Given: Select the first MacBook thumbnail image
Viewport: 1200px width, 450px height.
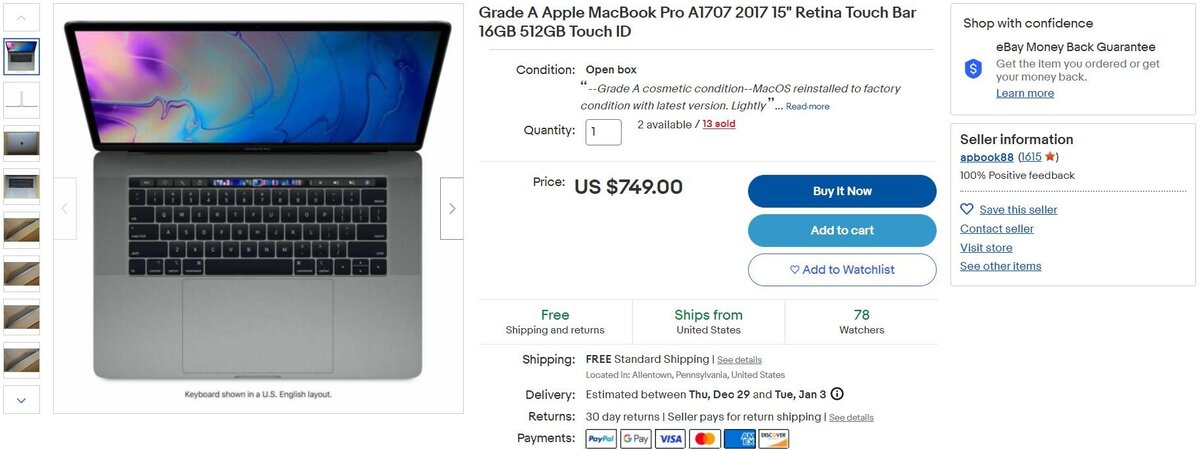Looking at the screenshot, I should click(22, 57).
